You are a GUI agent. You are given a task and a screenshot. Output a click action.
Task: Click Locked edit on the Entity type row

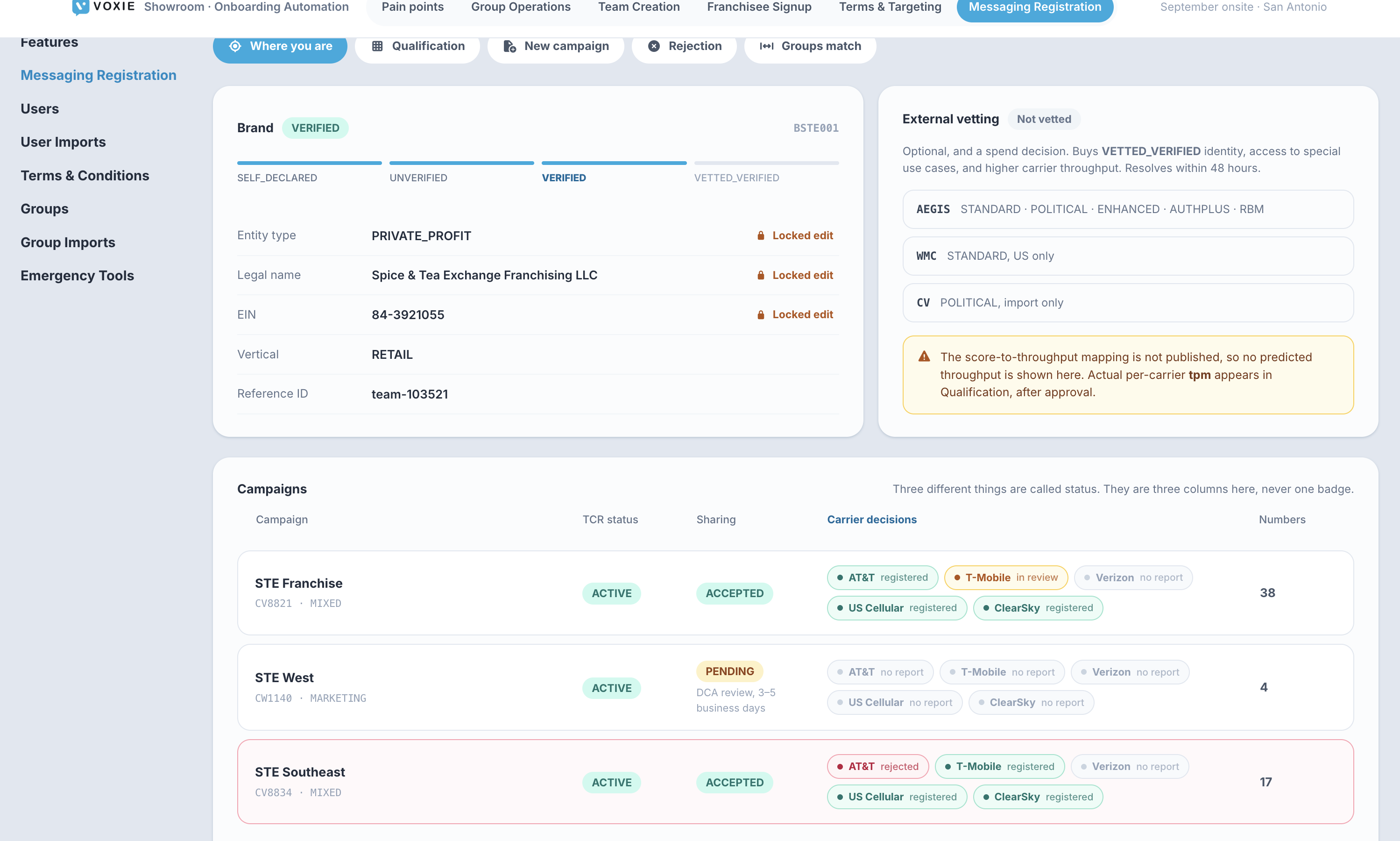[795, 236]
